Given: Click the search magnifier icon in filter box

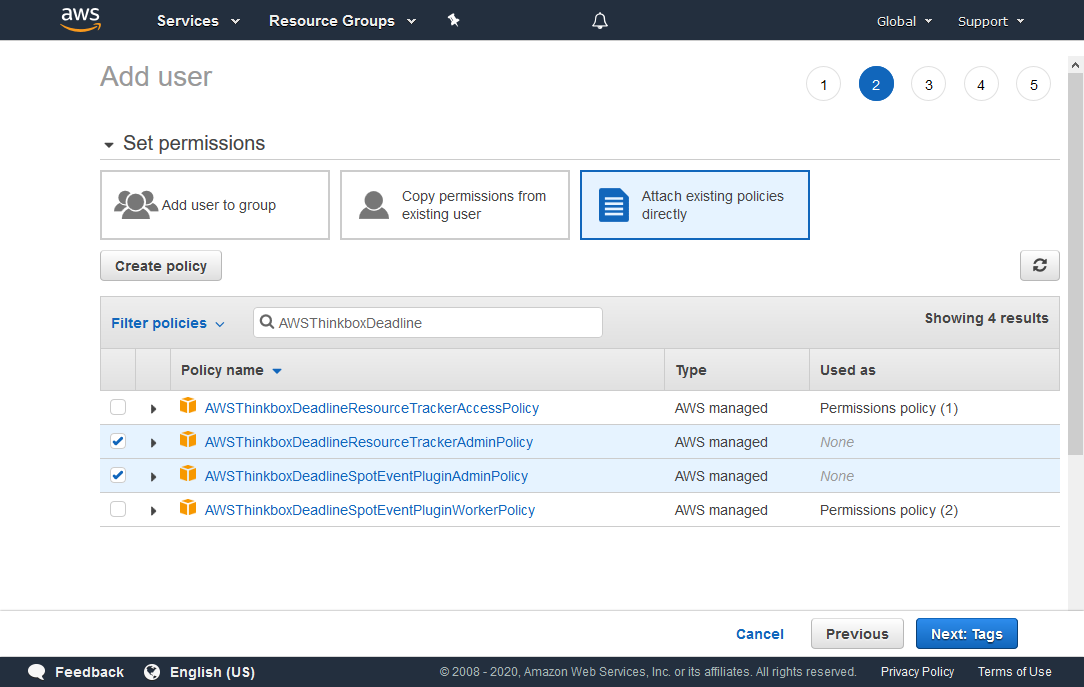Looking at the screenshot, I should (x=266, y=322).
